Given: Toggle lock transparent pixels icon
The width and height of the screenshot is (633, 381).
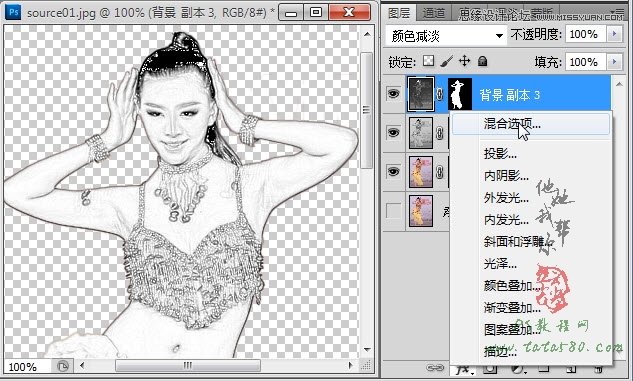Looking at the screenshot, I should click(428, 61).
